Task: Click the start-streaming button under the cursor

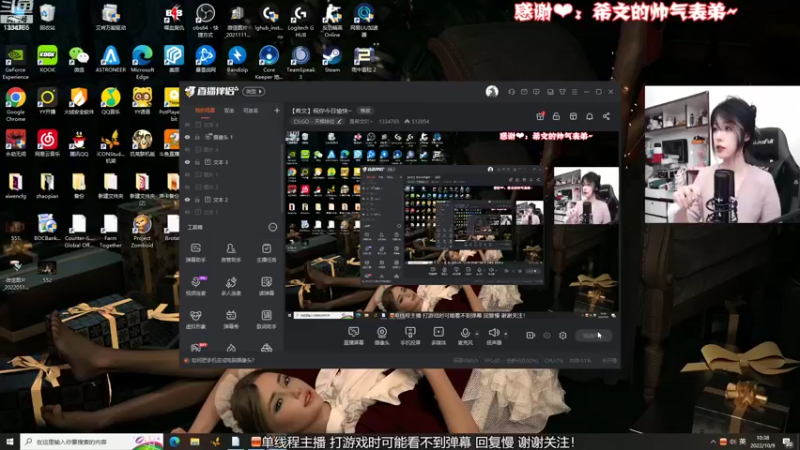Action: [x=593, y=335]
